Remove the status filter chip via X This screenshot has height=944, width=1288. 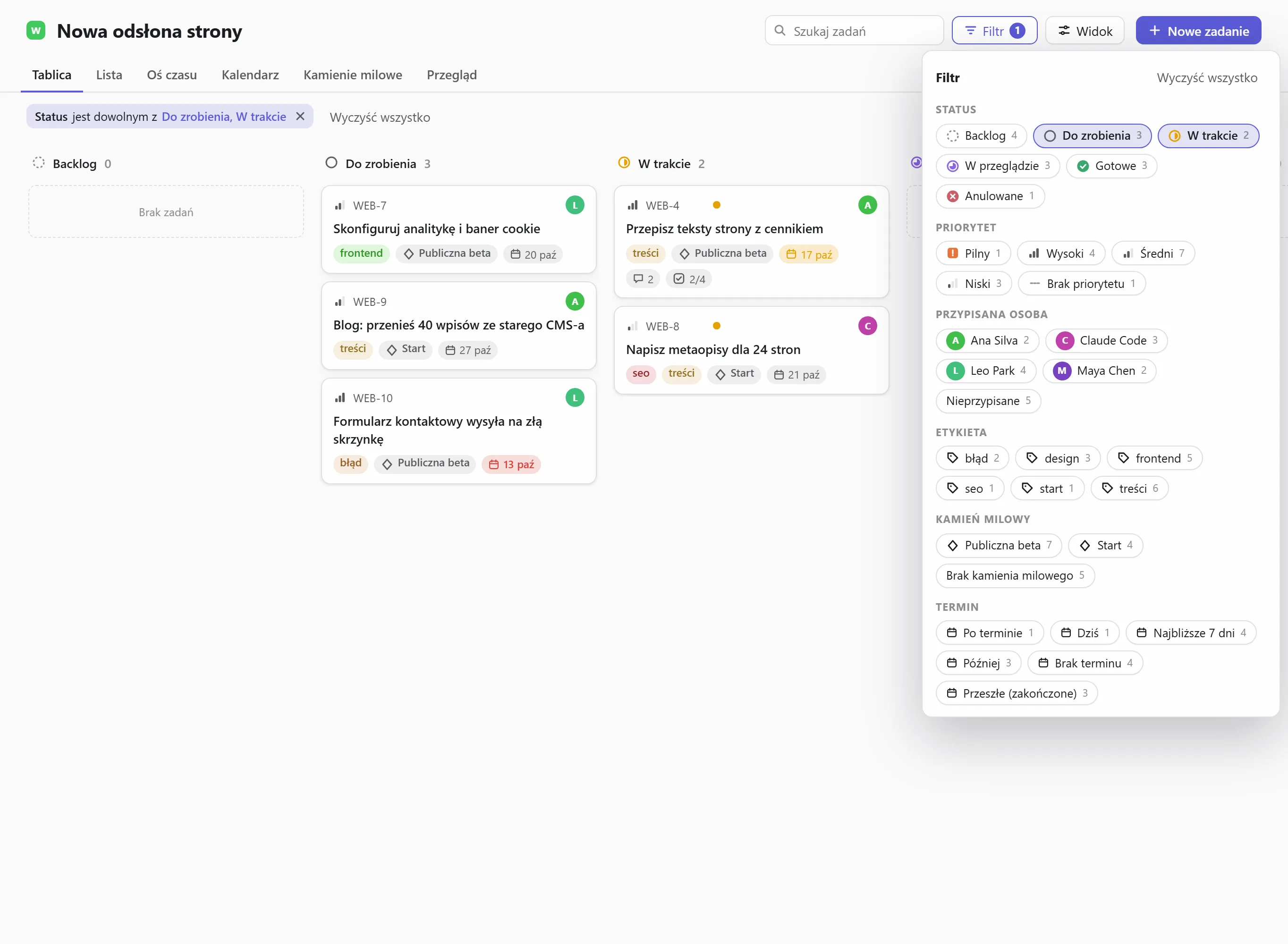click(x=300, y=117)
